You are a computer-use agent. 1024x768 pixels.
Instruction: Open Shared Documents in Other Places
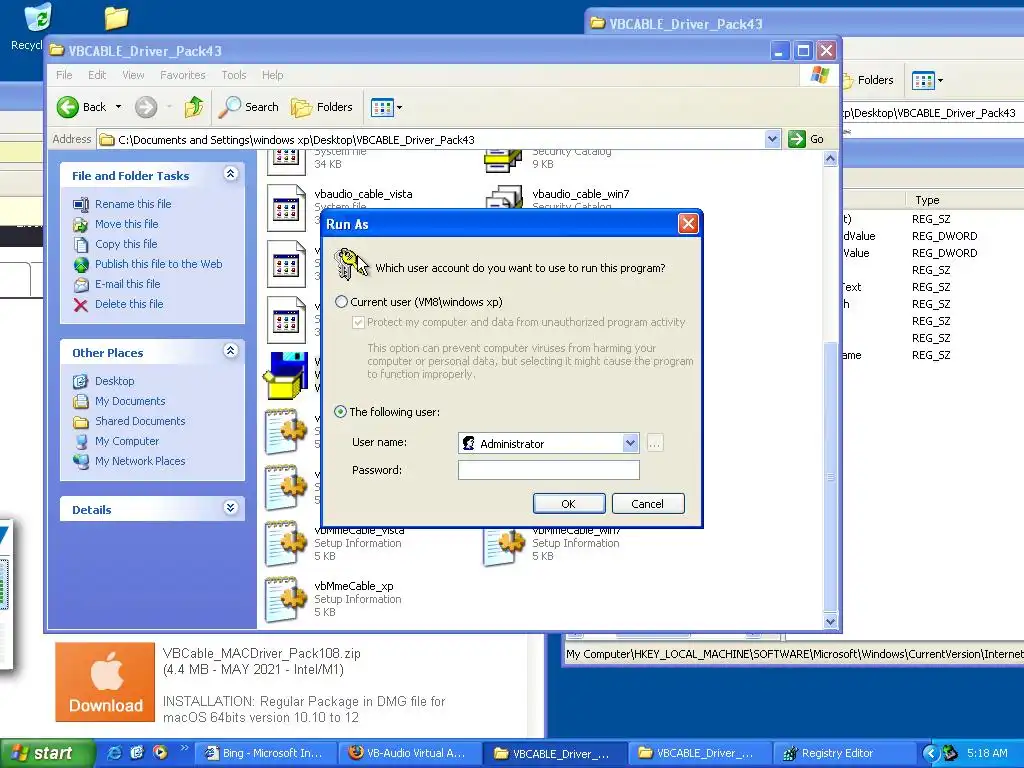(140, 421)
